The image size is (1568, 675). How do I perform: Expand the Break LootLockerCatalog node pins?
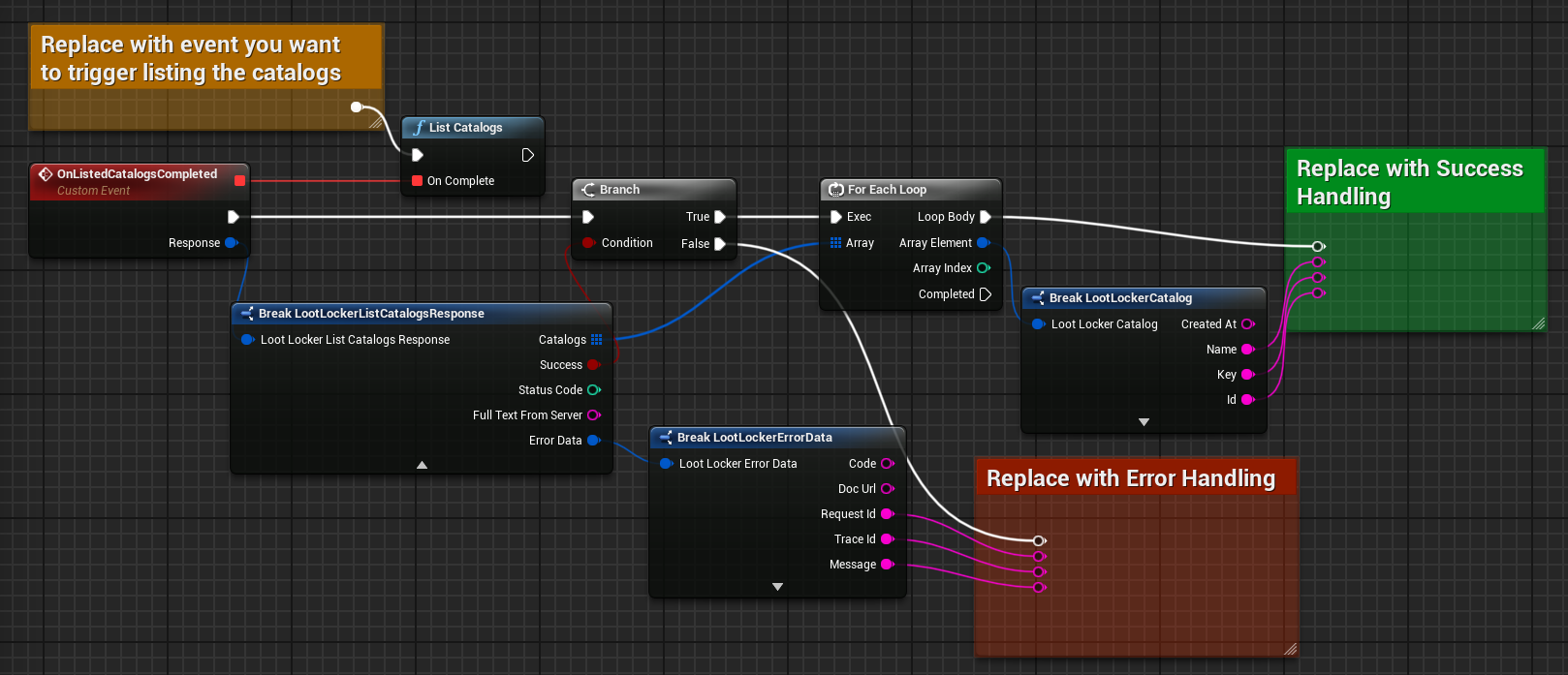[x=1144, y=422]
